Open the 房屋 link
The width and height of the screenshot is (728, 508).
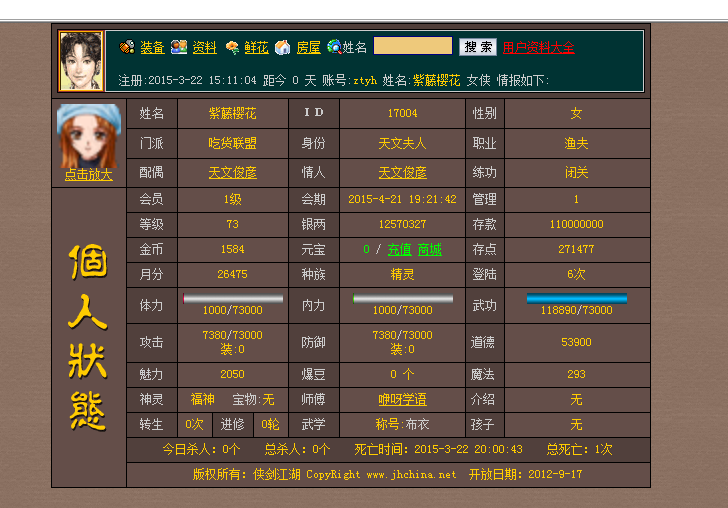click(x=308, y=47)
